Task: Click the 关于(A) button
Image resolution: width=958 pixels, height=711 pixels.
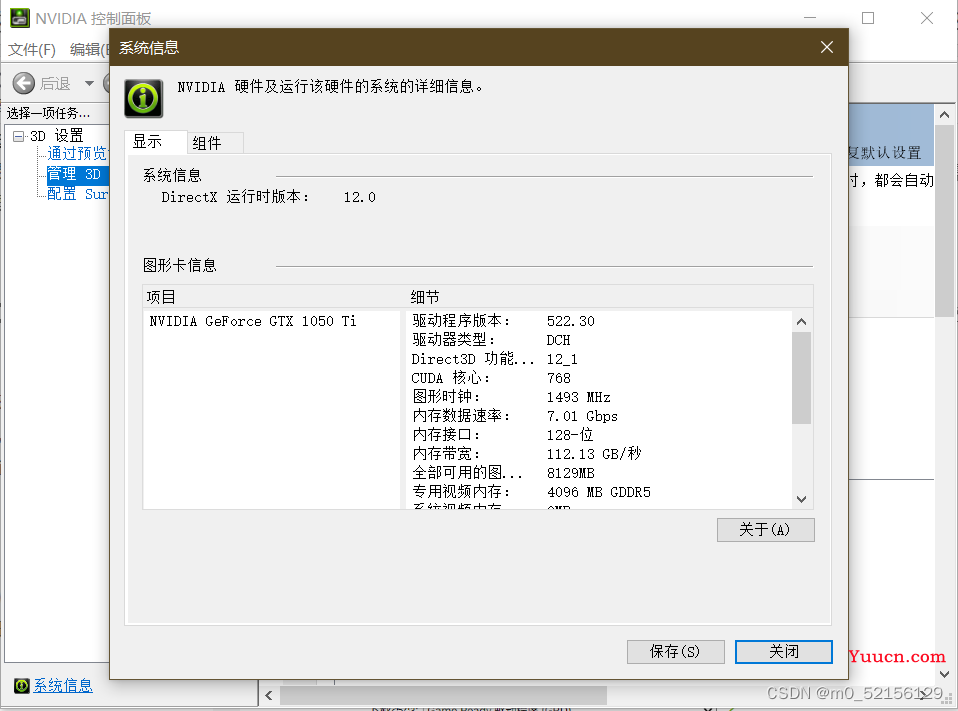Action: pos(765,530)
